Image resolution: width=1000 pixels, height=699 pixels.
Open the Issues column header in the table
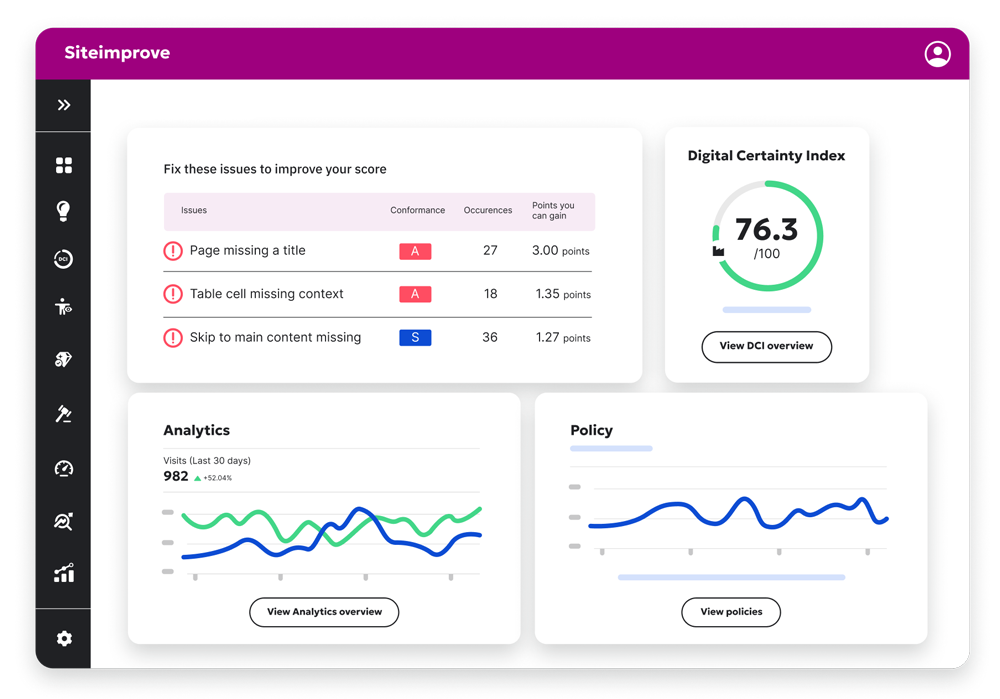pos(193,210)
